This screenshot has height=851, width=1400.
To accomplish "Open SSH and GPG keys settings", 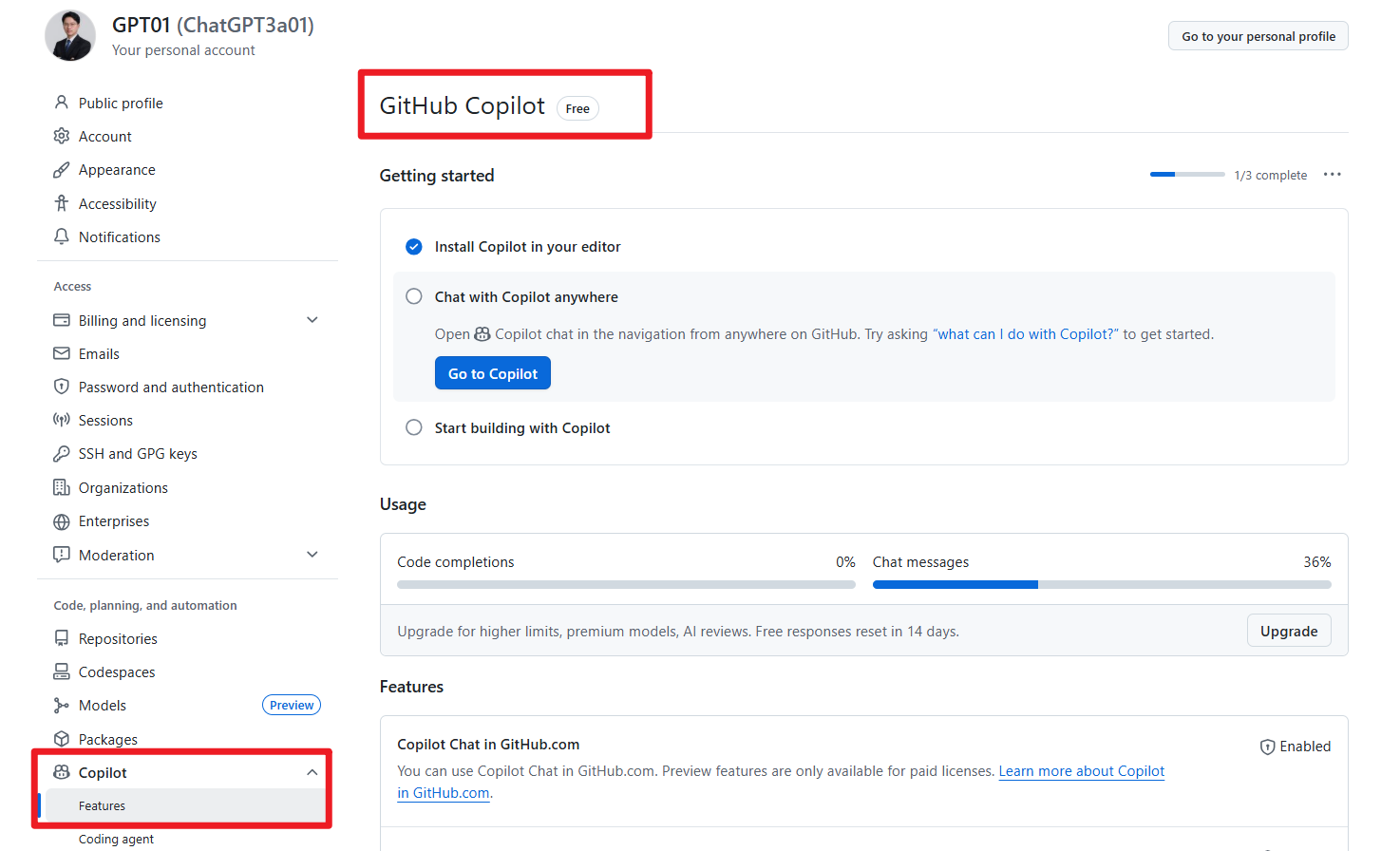I will 137,453.
